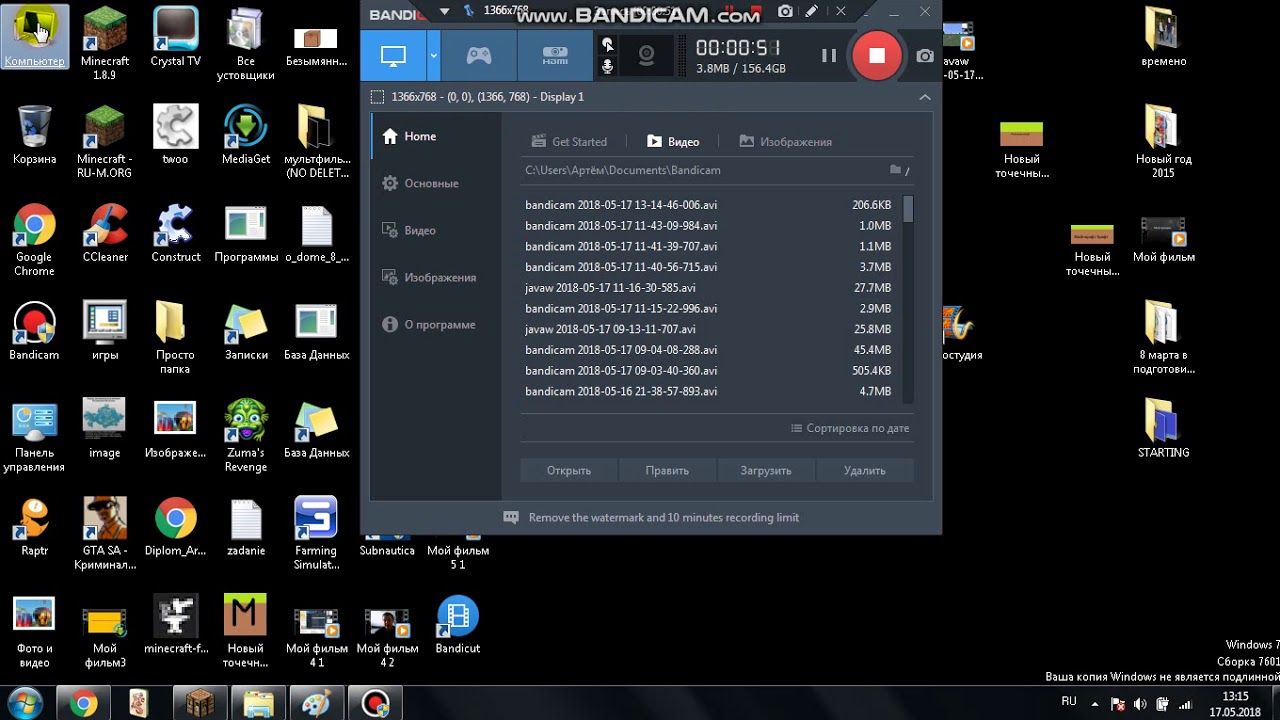Image resolution: width=1280 pixels, height=720 pixels.
Task: Click Открыть button
Action: coord(569,470)
